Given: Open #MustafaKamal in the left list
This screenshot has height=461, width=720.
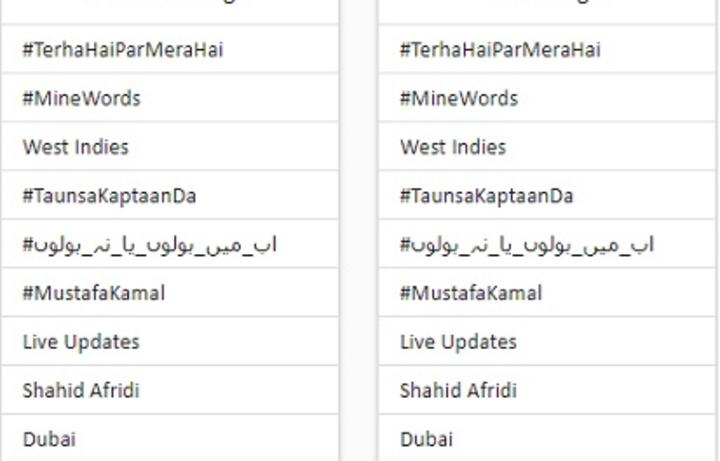Looking at the screenshot, I should point(94,293).
